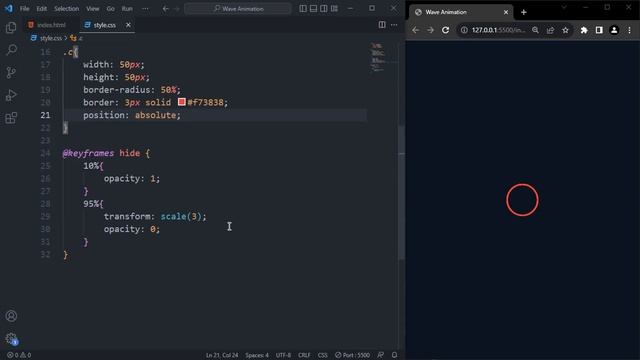
Task: Toggle the primary side bar layout icon
Action: coord(303,8)
